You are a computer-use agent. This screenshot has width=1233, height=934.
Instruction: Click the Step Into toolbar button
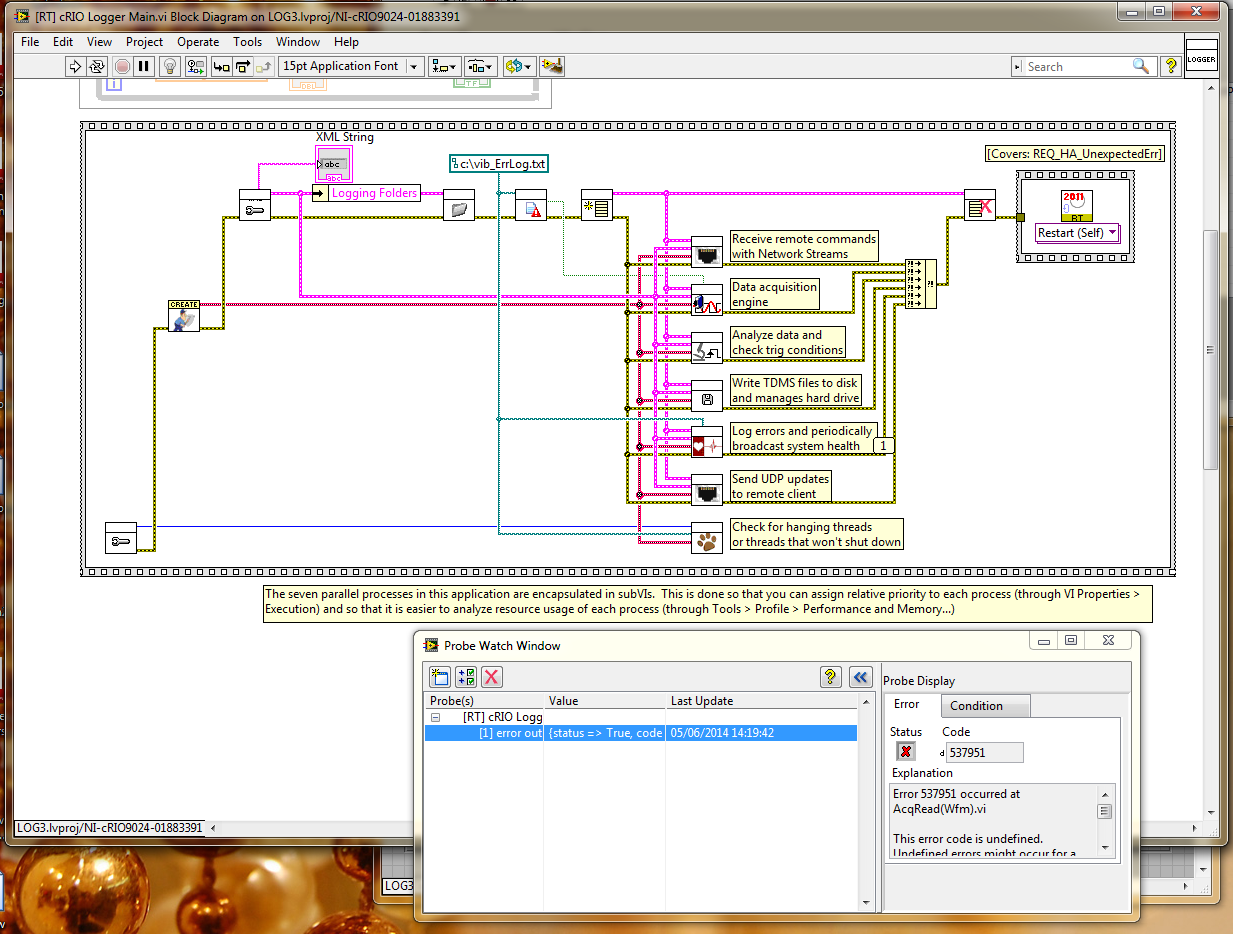(220, 67)
